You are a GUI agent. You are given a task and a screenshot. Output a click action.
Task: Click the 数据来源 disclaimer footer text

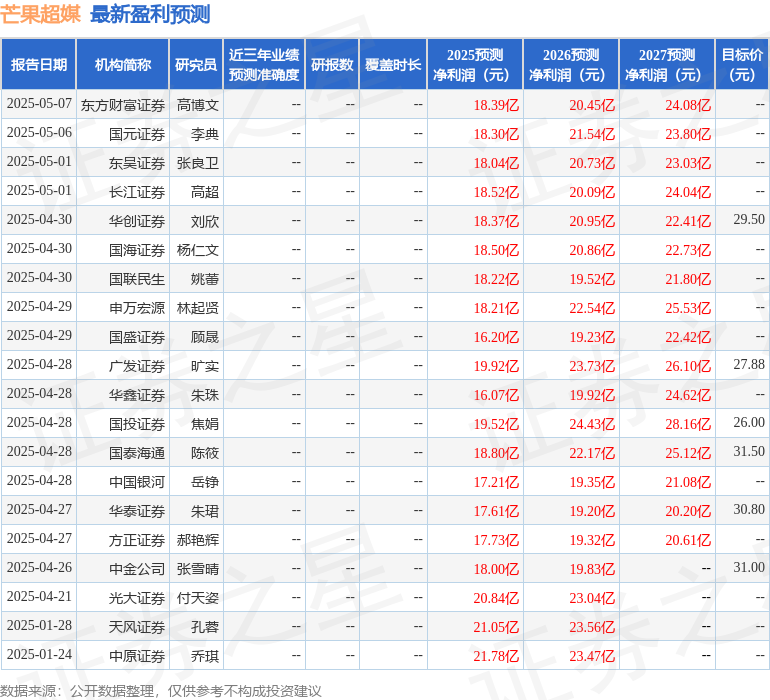click(161, 690)
